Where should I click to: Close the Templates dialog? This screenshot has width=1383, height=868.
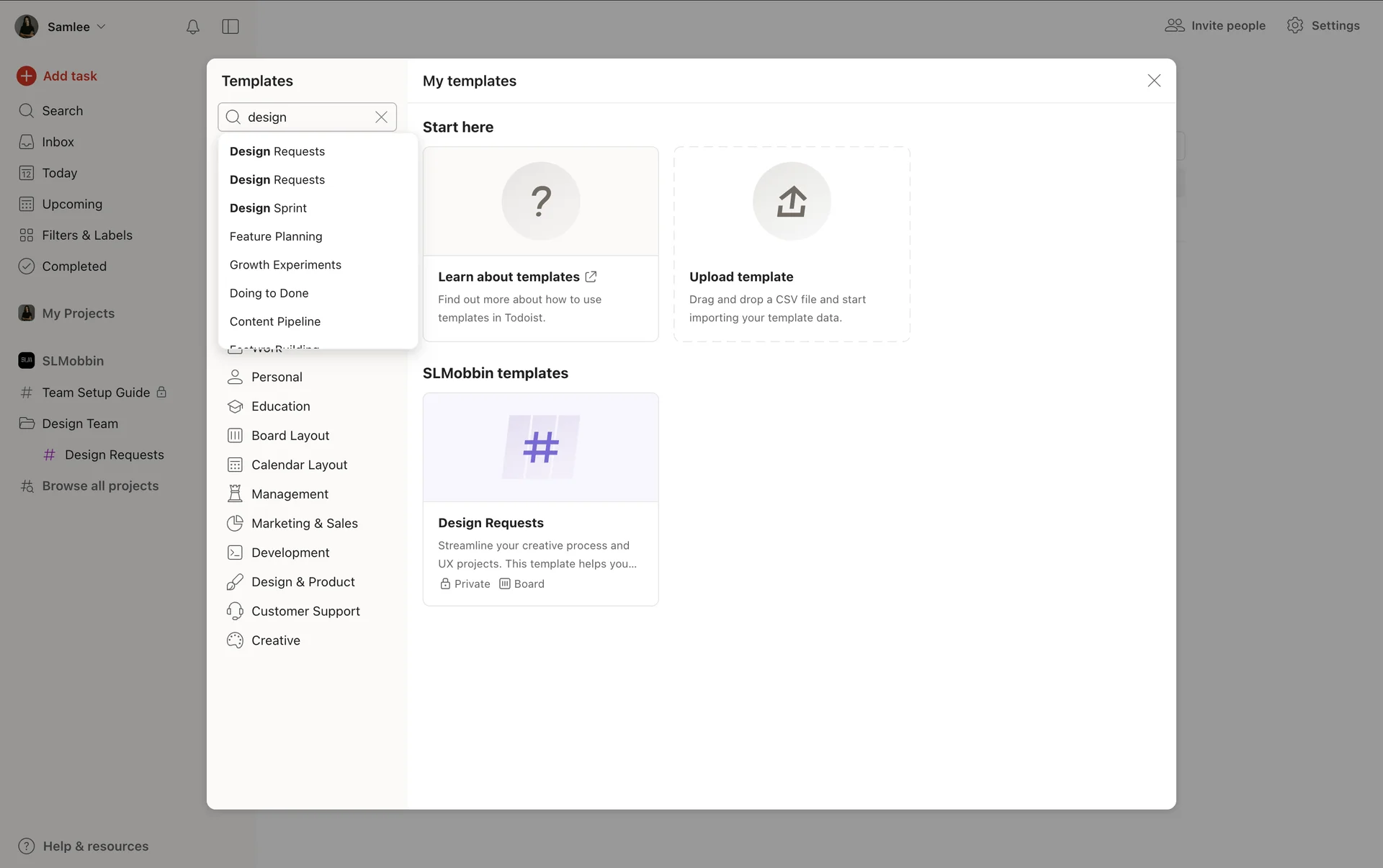click(x=1154, y=81)
